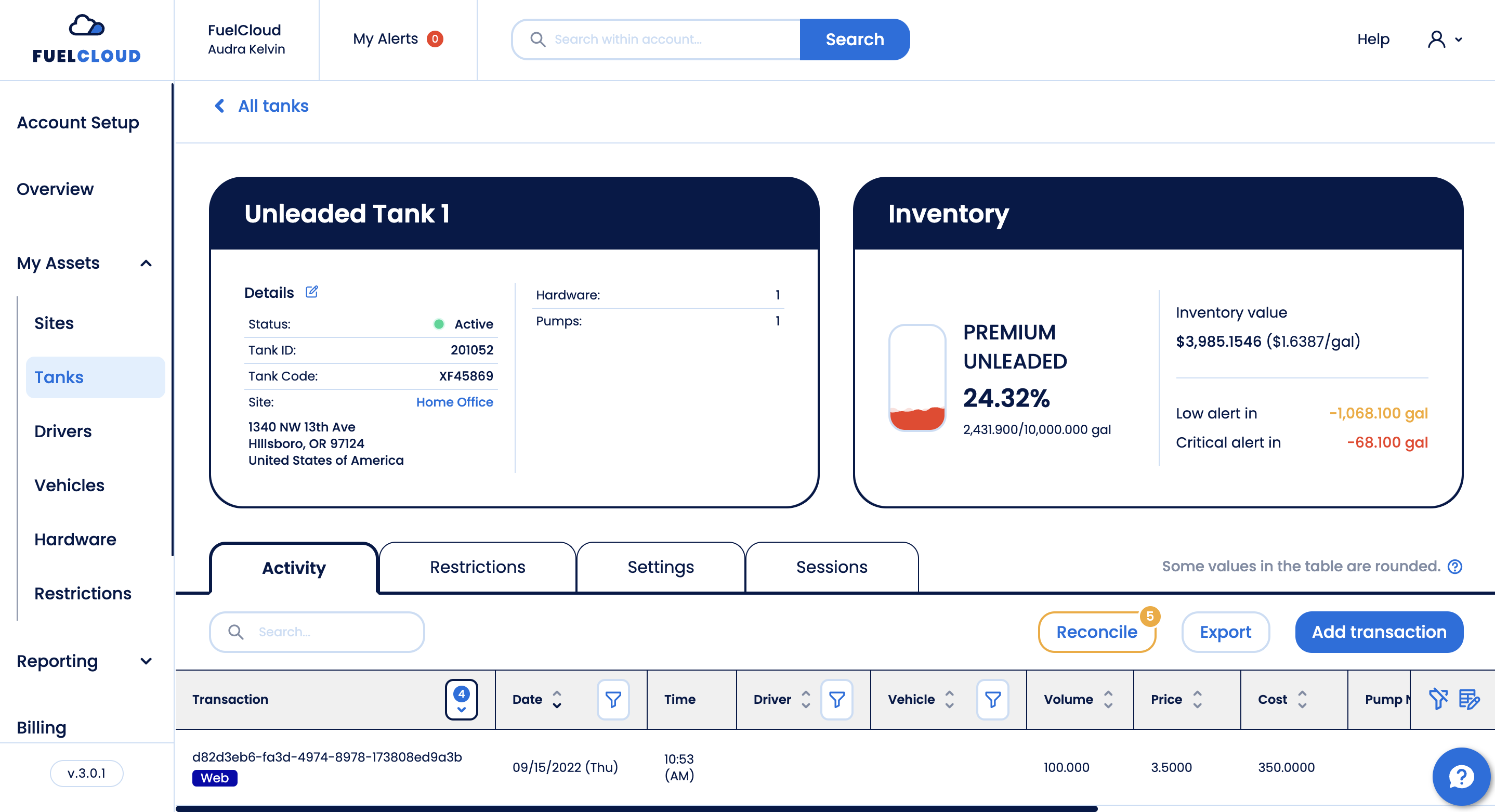Screen dimensions: 1495x812
Task: Open sidebar Restrictions under My Assets
Action: (x=83, y=593)
